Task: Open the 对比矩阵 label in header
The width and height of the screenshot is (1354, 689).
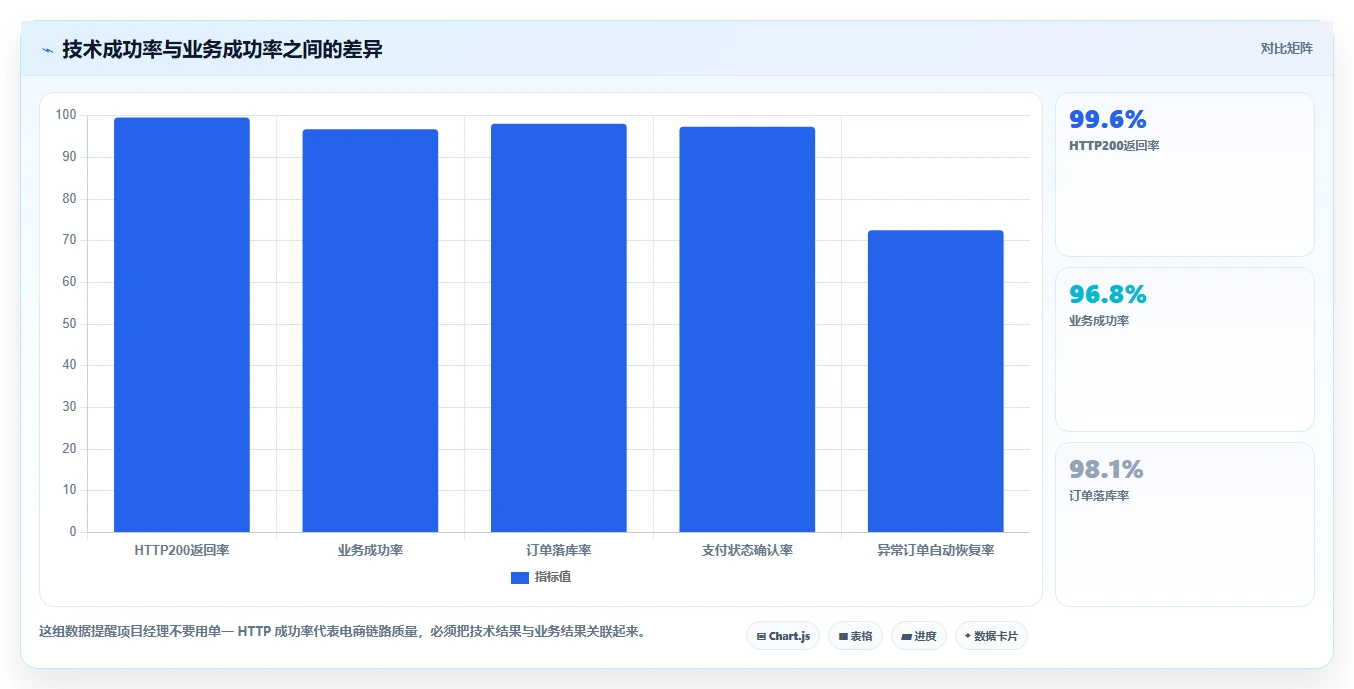Action: pos(1286,48)
